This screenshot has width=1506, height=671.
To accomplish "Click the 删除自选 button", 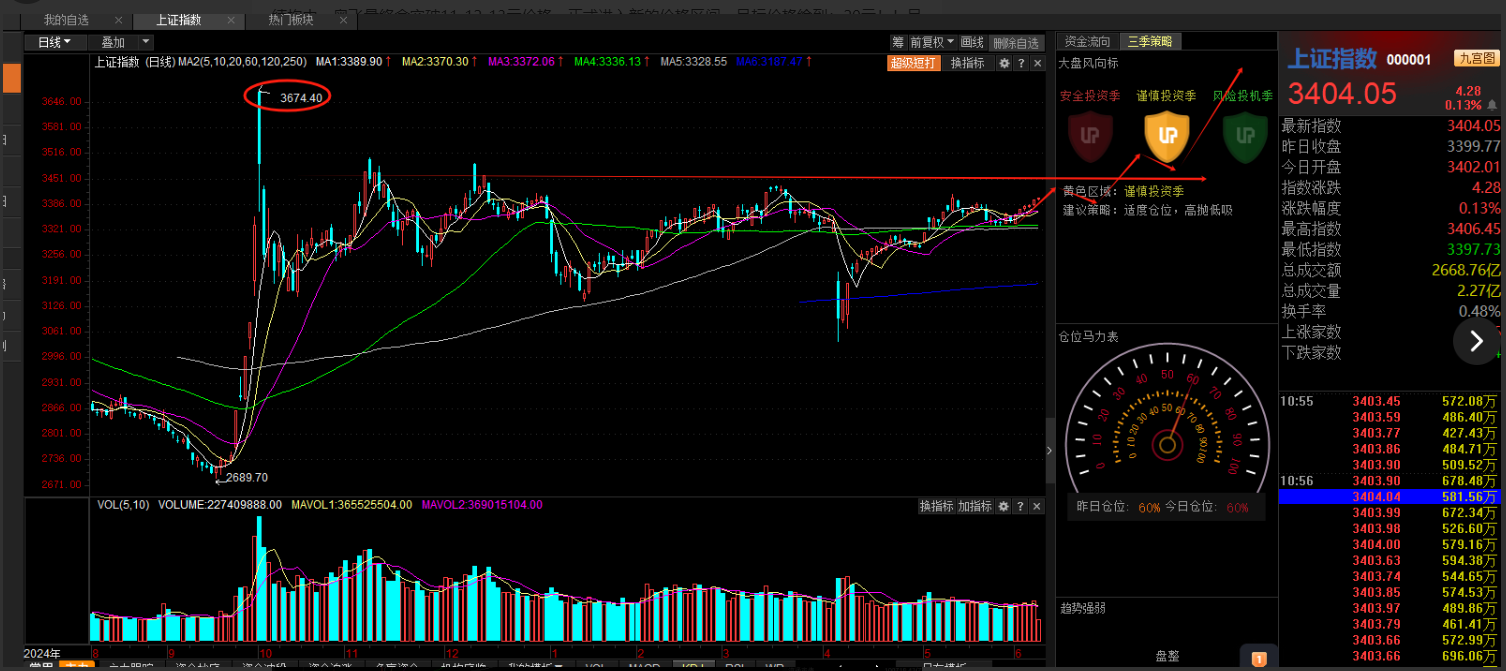I will click(x=1016, y=42).
